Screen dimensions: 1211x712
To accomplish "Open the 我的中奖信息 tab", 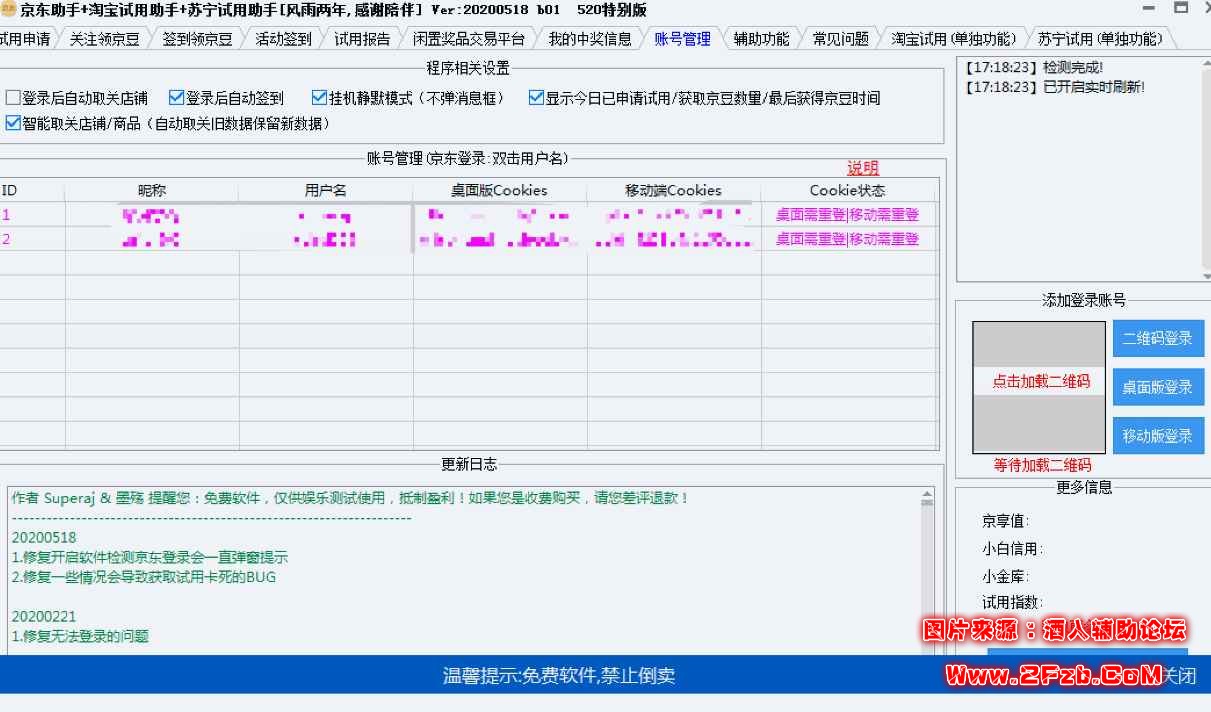I will point(590,39).
